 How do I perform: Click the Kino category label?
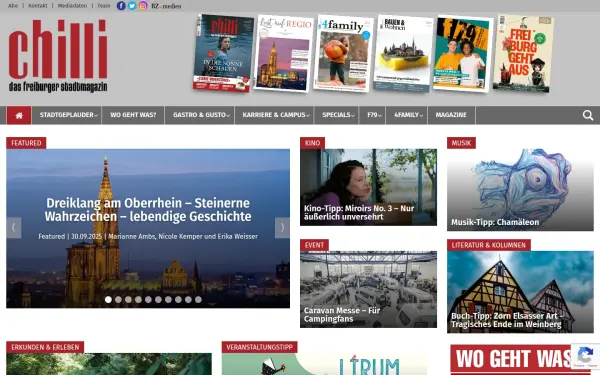(312, 143)
